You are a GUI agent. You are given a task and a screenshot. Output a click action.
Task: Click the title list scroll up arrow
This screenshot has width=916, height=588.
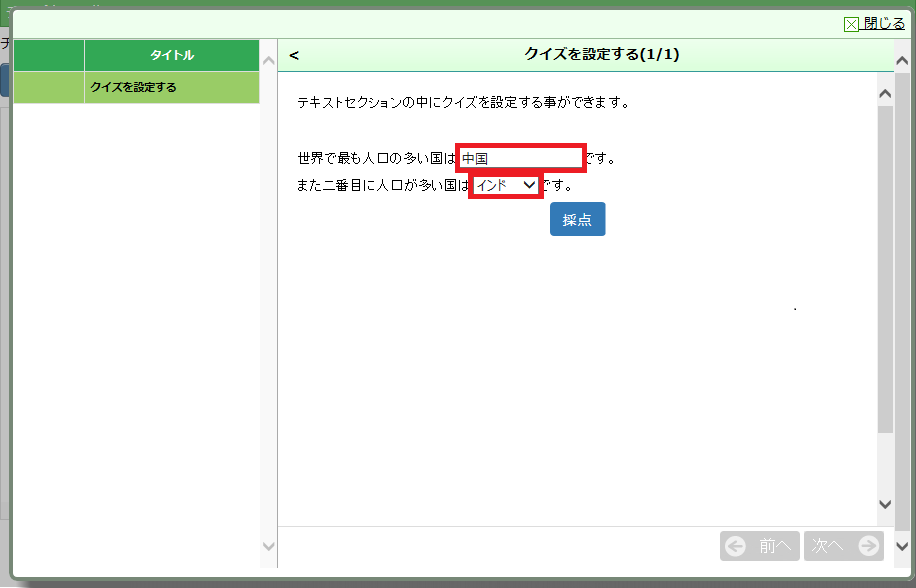pyautogui.click(x=268, y=60)
